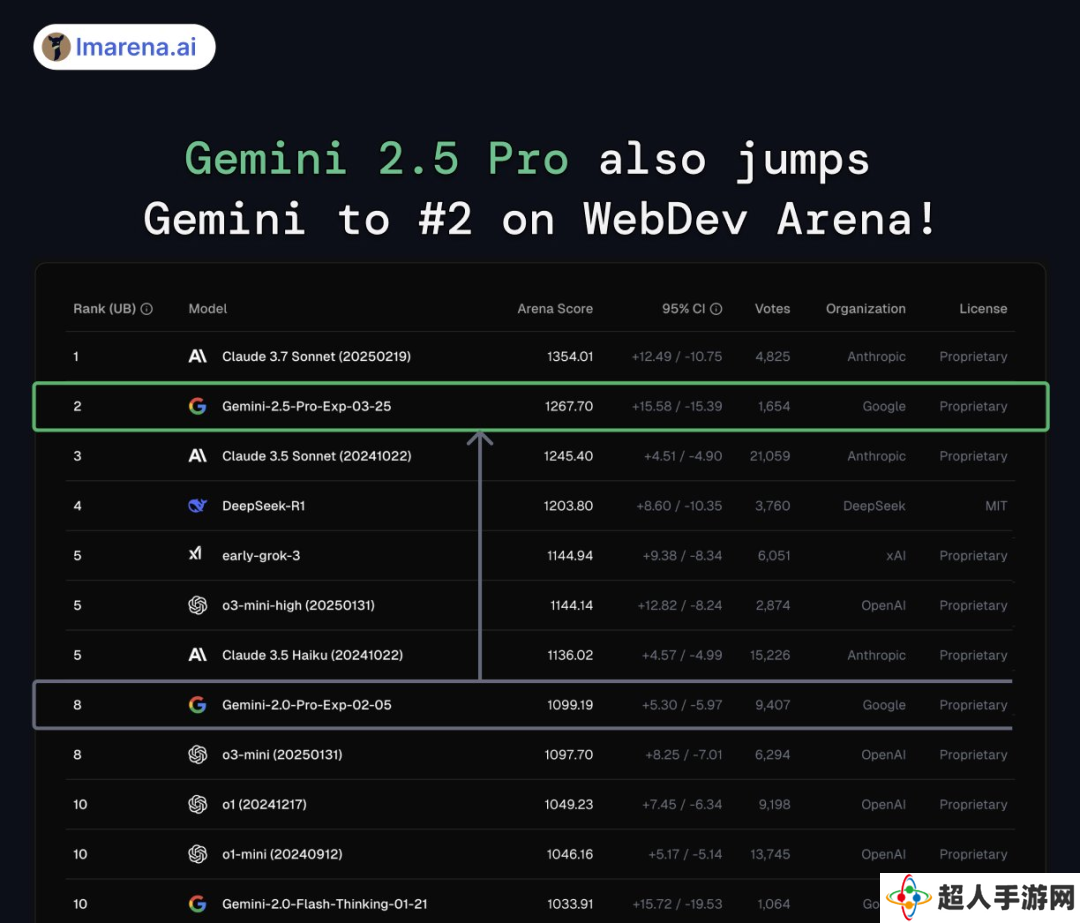
Task: Select model name DeepSeek-R1
Action: [263, 506]
